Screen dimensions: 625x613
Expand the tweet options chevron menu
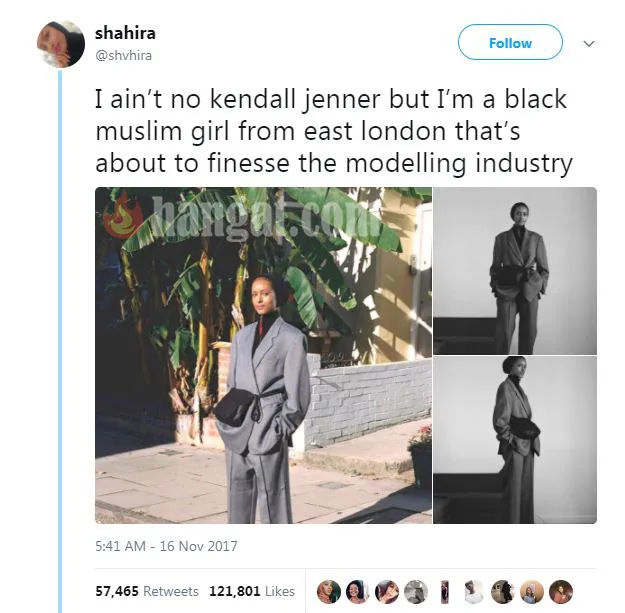[x=589, y=43]
